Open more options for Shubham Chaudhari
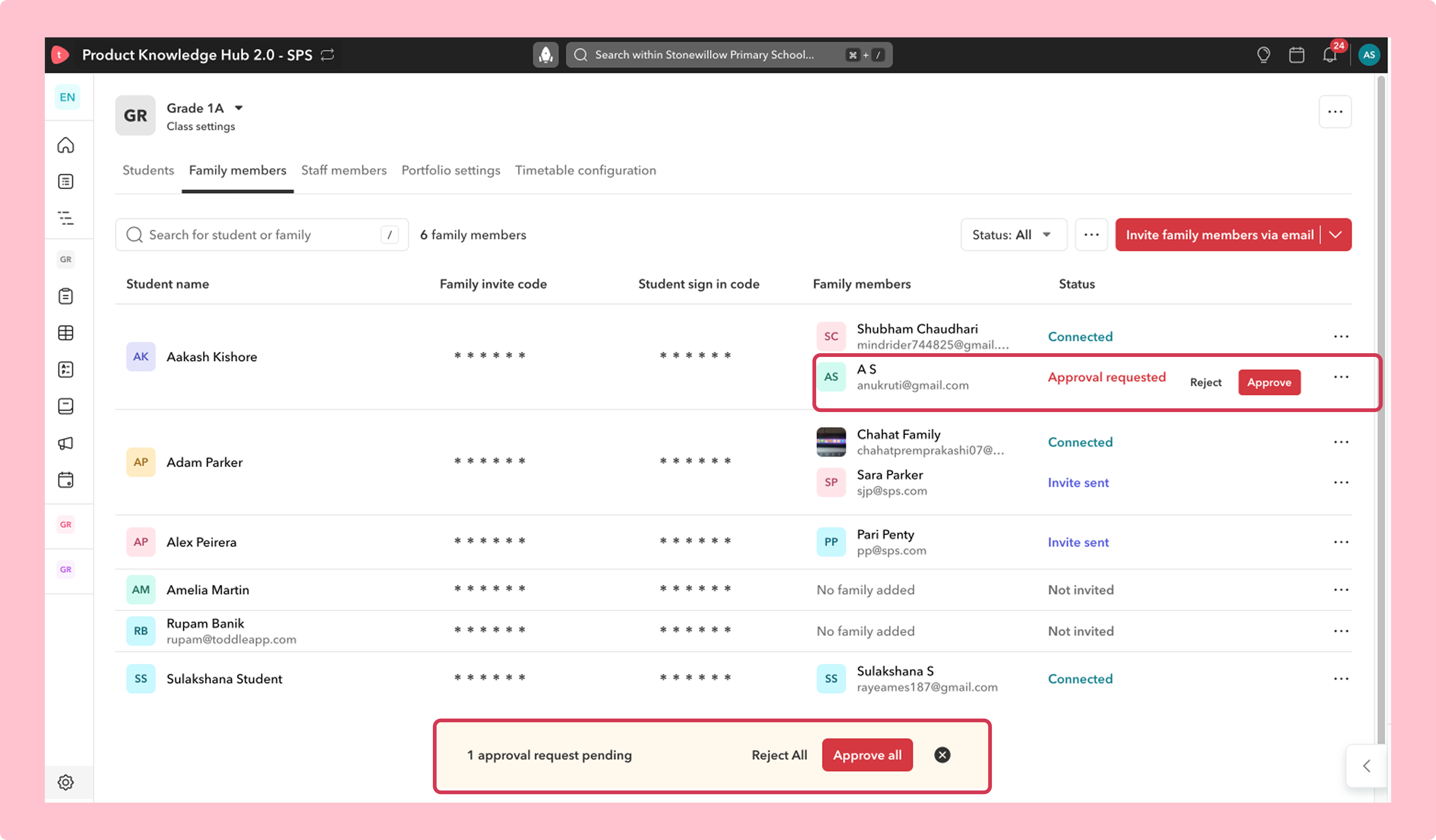The width and height of the screenshot is (1436, 840). tap(1341, 337)
